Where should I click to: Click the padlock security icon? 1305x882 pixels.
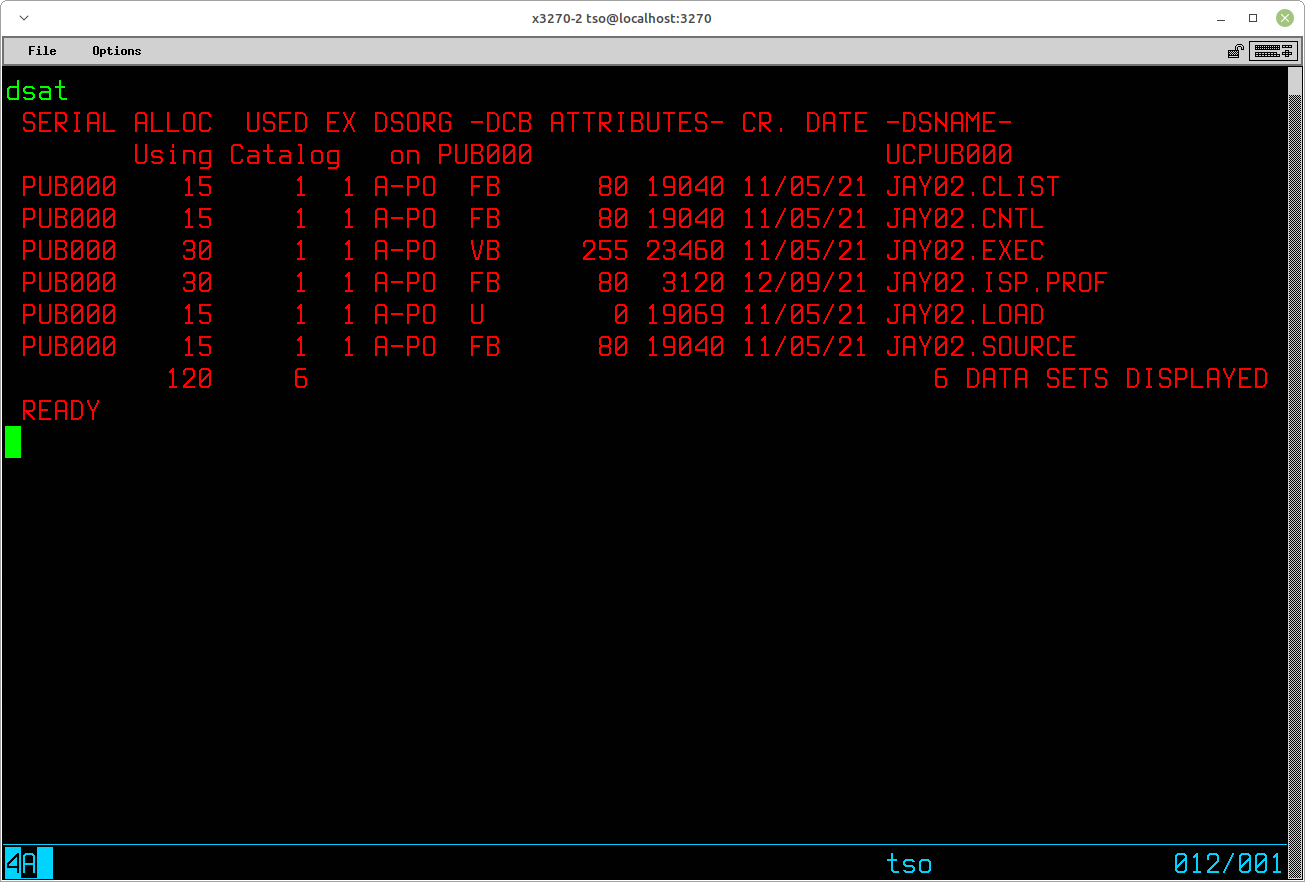tap(1236, 51)
